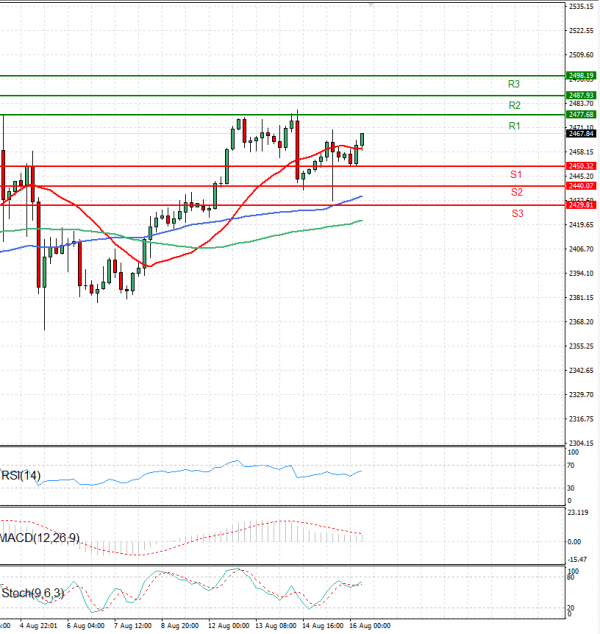Select the red 2450.32 price tag

click(581, 165)
